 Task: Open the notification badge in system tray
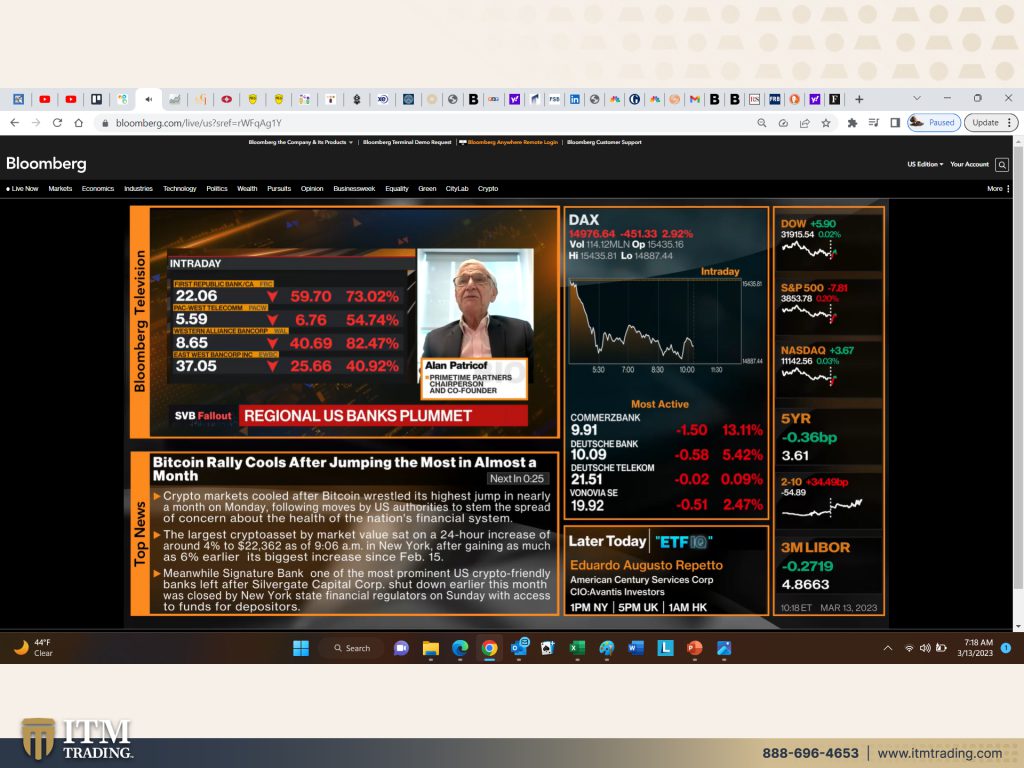[1006, 648]
